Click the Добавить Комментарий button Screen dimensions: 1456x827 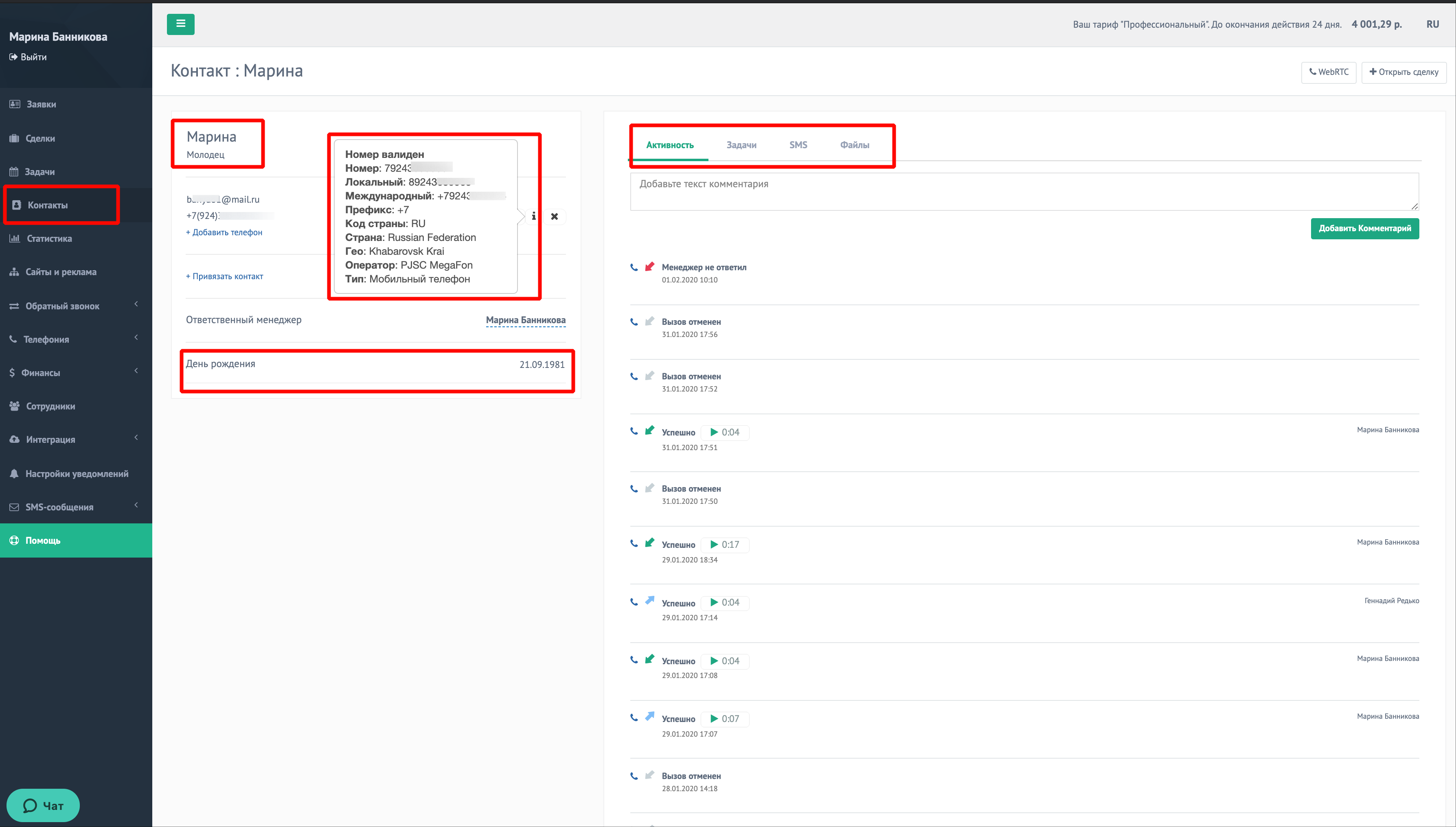pyautogui.click(x=1364, y=228)
